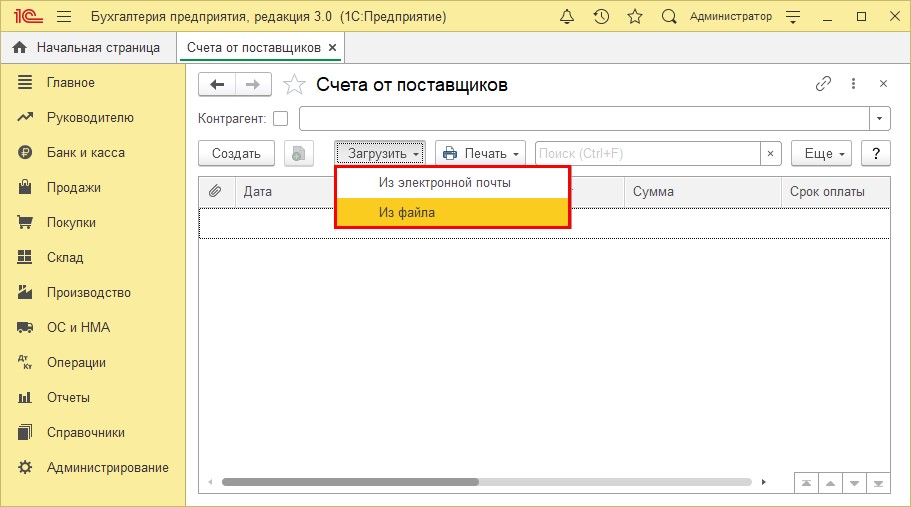Open the history clock icon
911x507 pixels.
[x=601, y=17]
